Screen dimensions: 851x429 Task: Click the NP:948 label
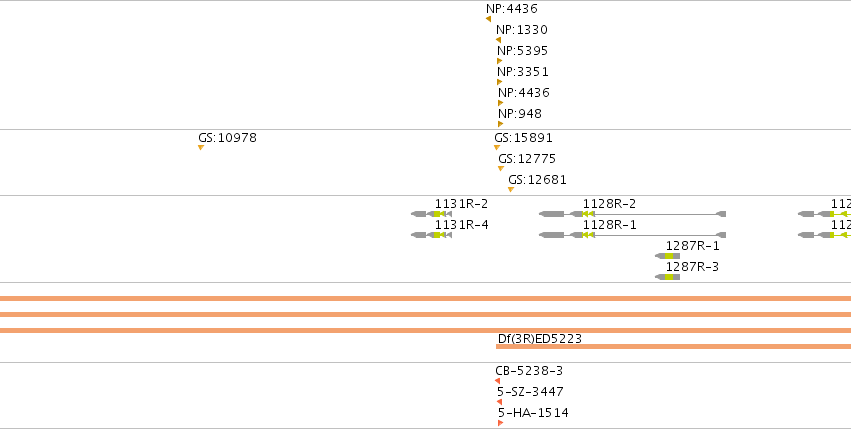(520, 114)
